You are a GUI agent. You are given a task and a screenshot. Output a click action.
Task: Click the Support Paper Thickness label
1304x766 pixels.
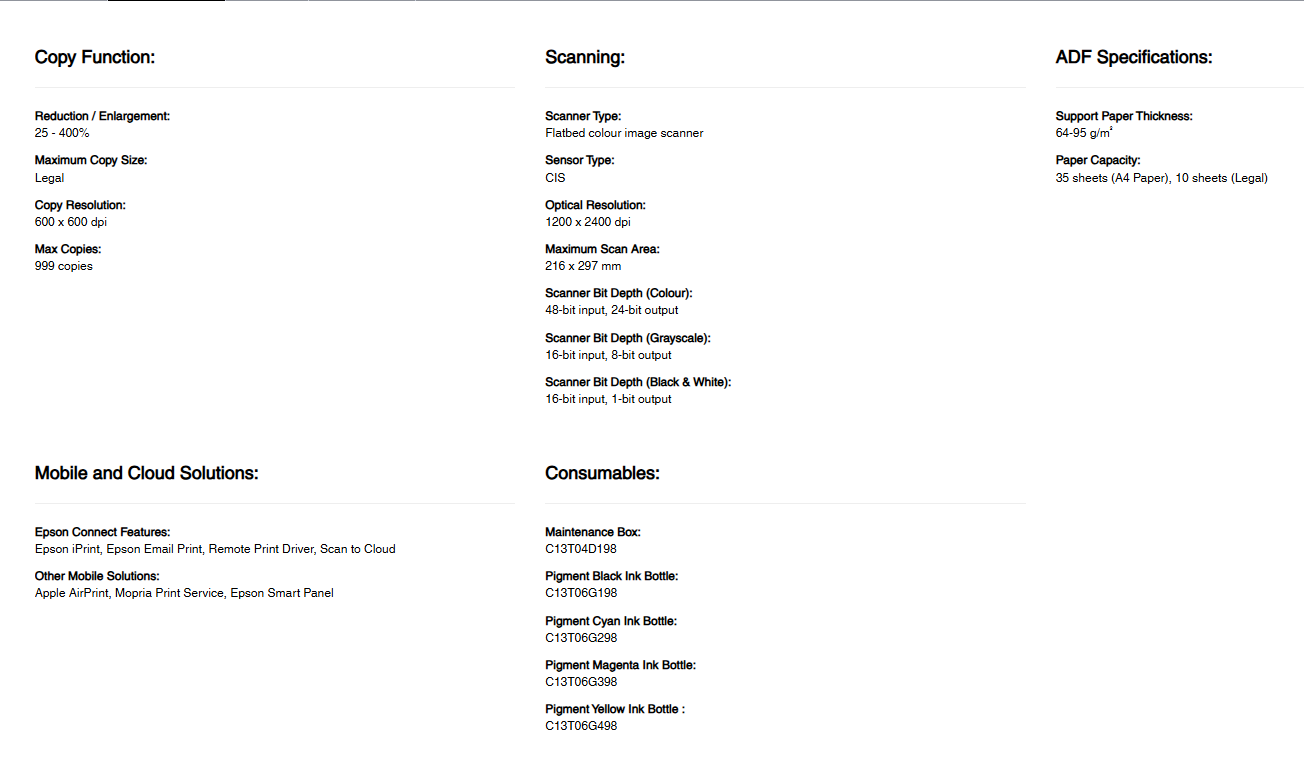pyautogui.click(x=1124, y=116)
